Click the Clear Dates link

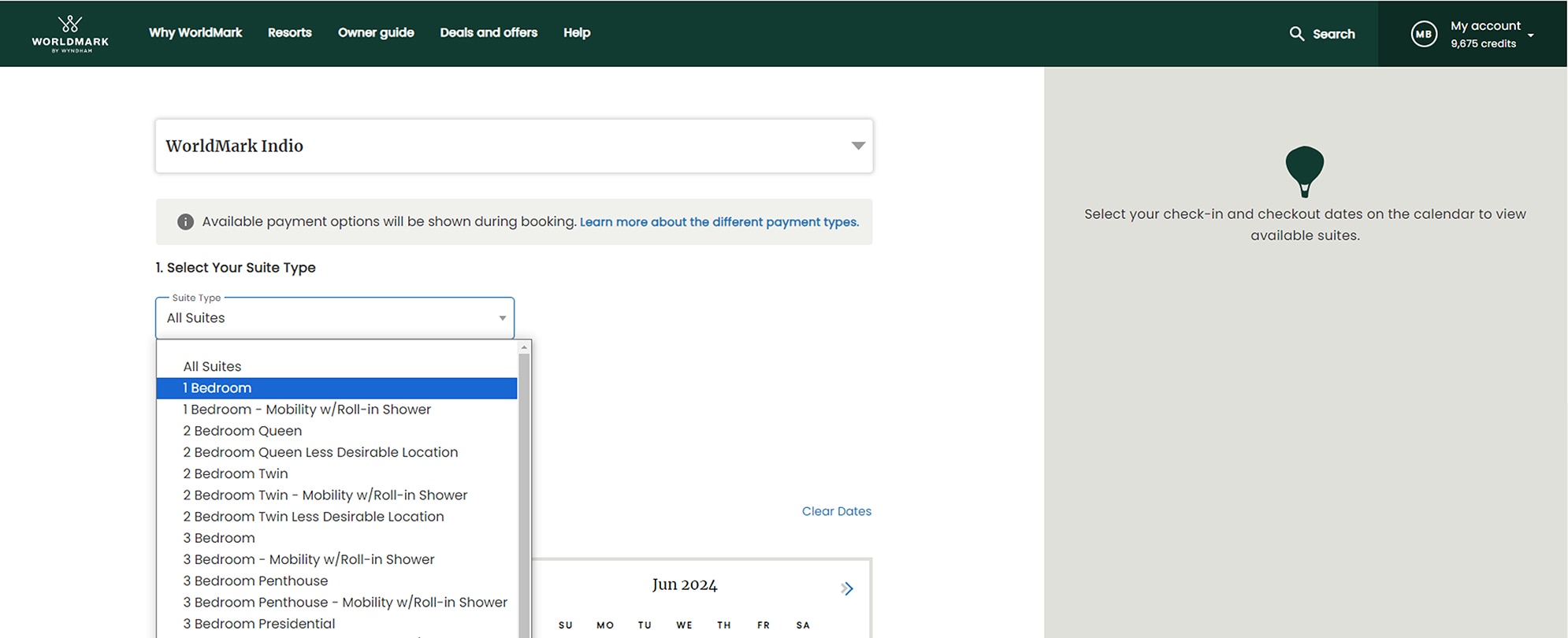(837, 511)
